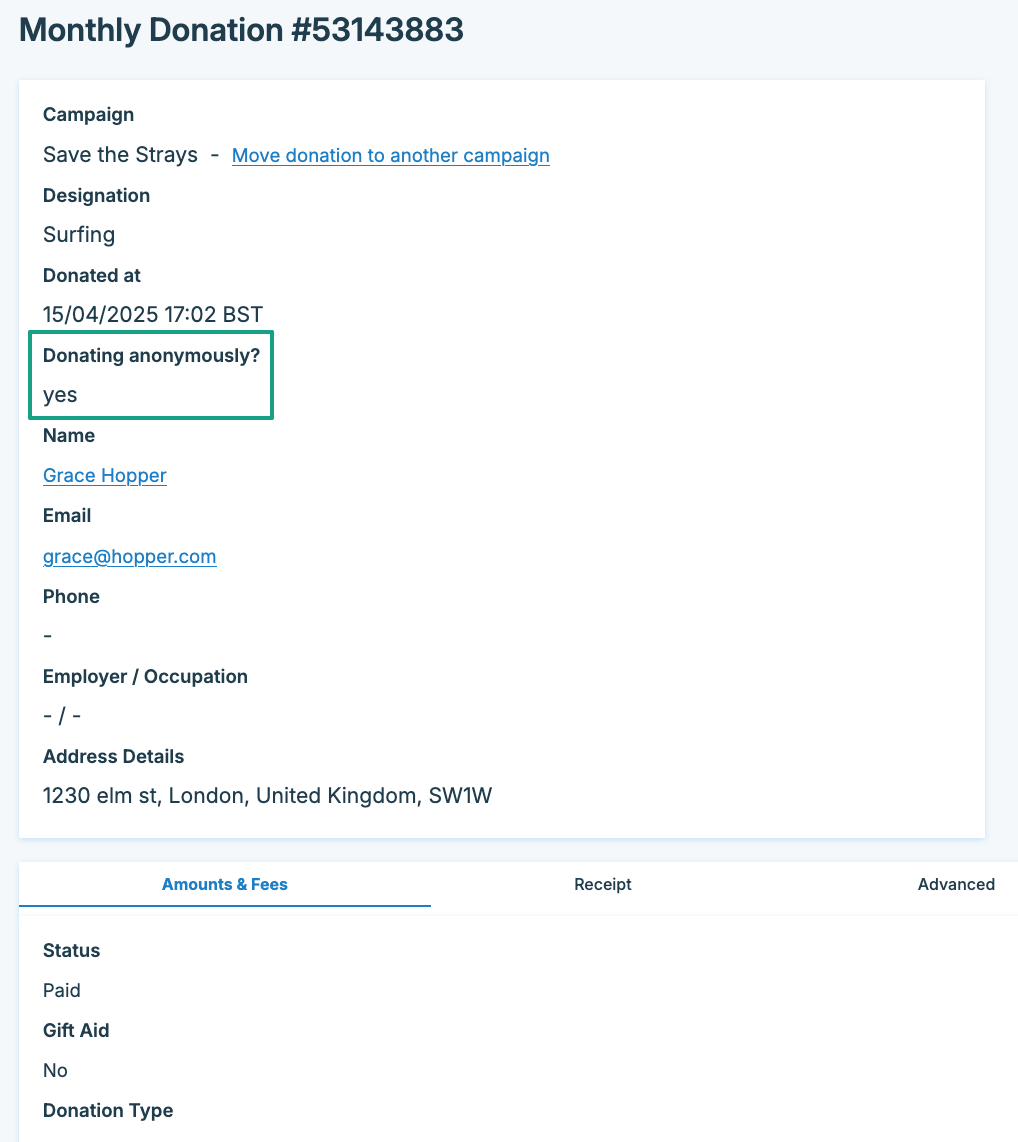The height and width of the screenshot is (1142, 1018).
Task: Click the Surfing designation value
Action: tap(79, 235)
